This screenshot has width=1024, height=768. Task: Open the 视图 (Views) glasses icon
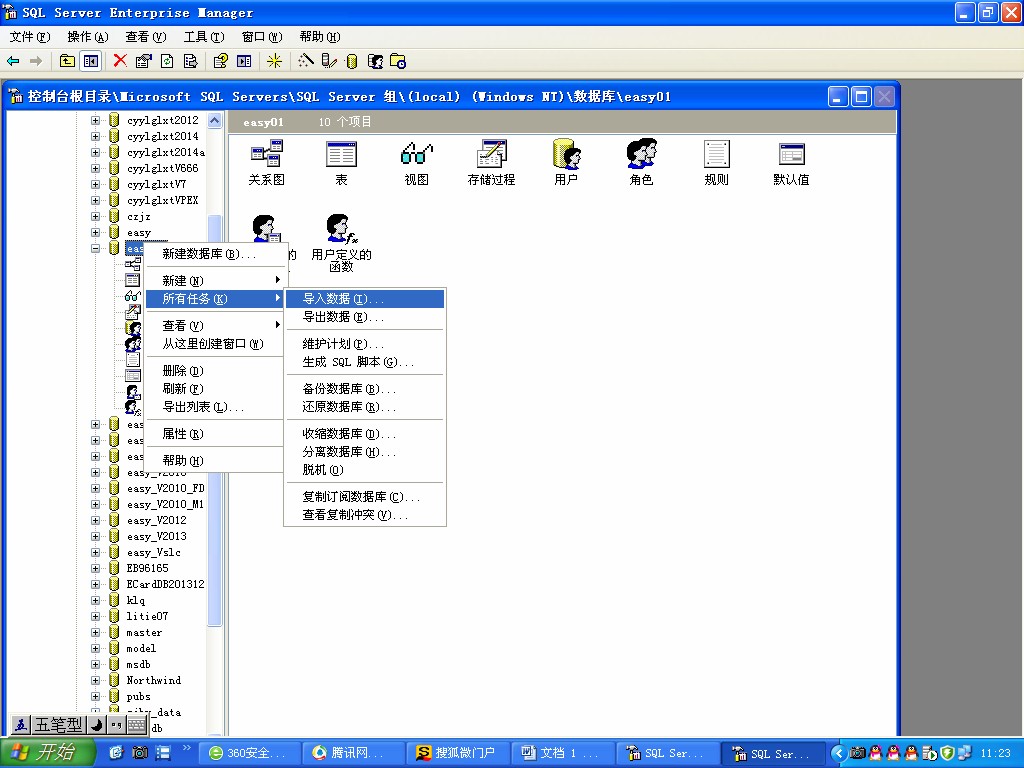coord(416,155)
